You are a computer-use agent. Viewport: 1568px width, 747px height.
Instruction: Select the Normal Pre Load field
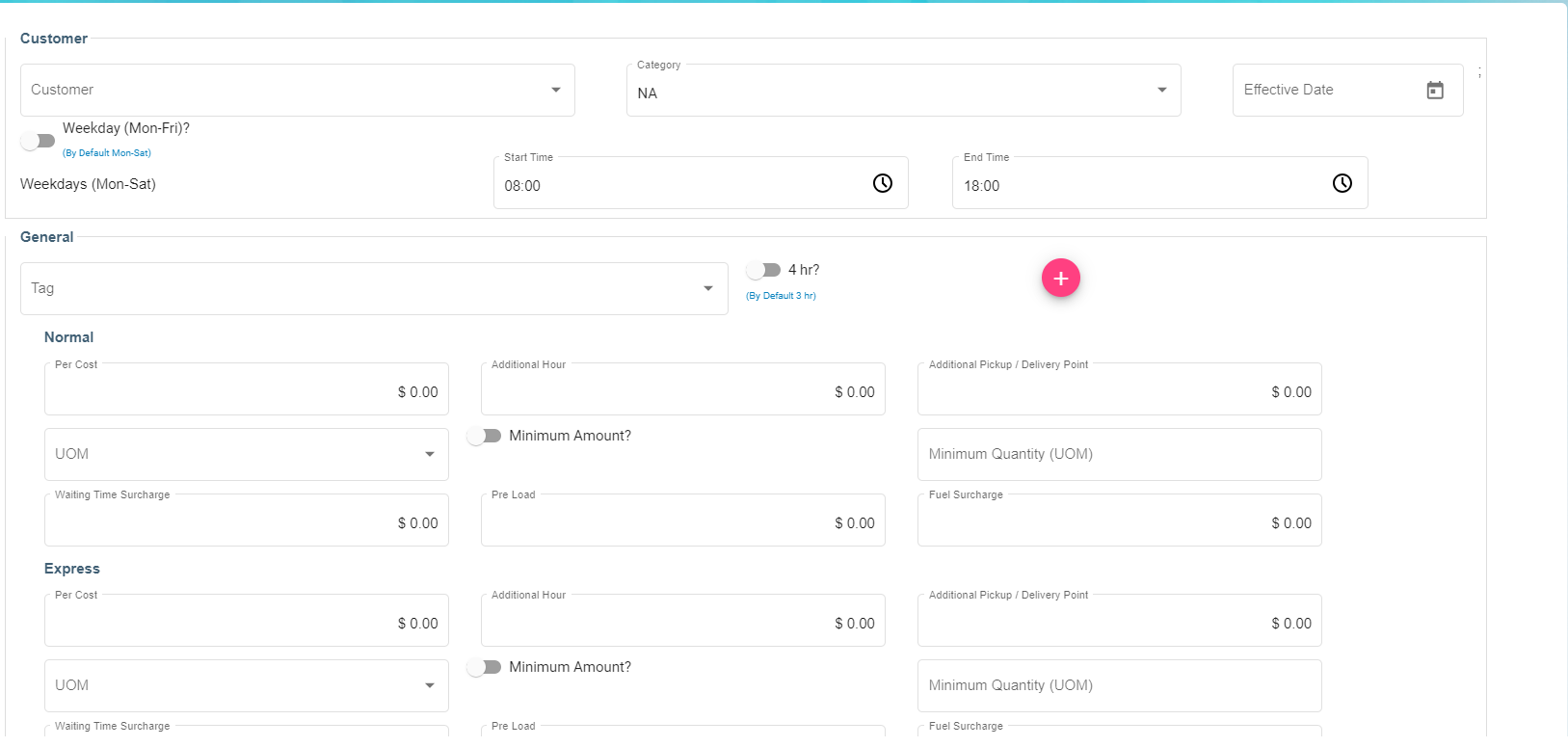(682, 521)
